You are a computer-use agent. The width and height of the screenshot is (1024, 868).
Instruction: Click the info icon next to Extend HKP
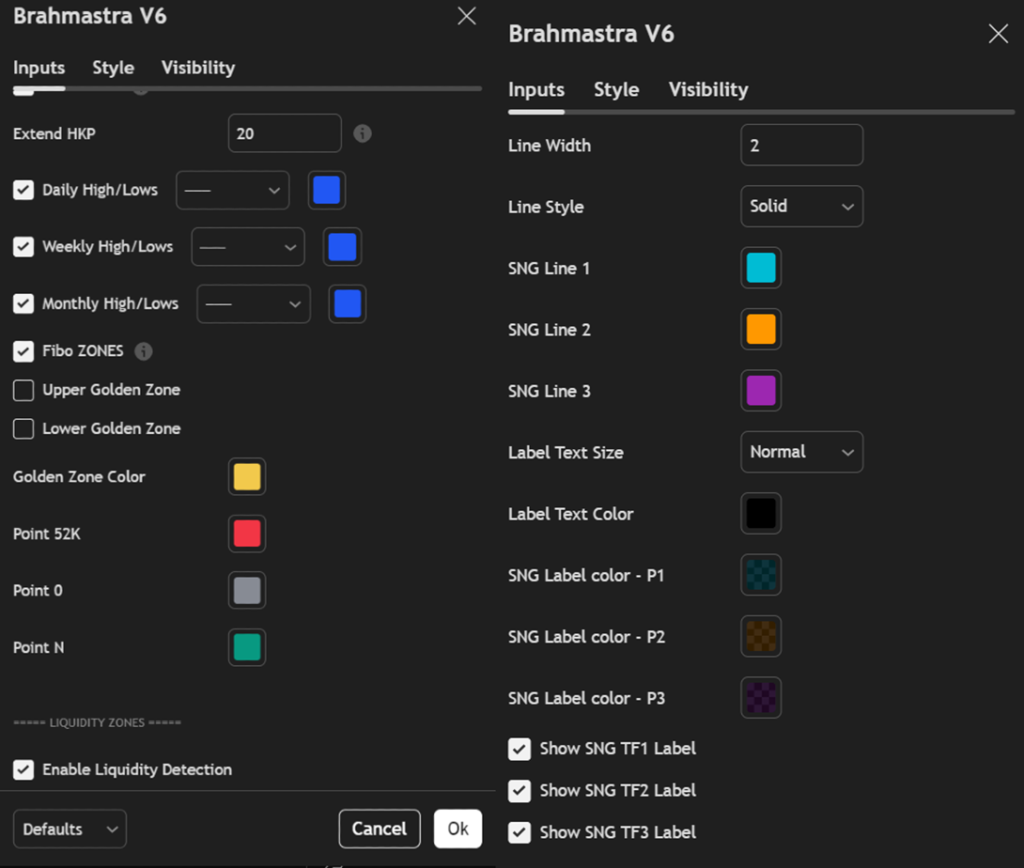363,133
